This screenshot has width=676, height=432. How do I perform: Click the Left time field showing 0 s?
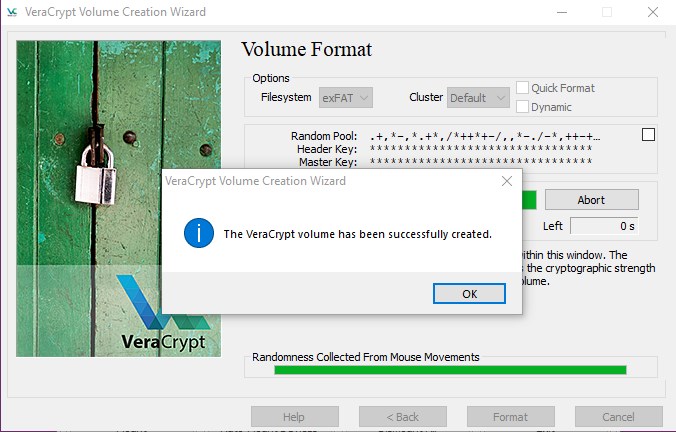tap(604, 226)
